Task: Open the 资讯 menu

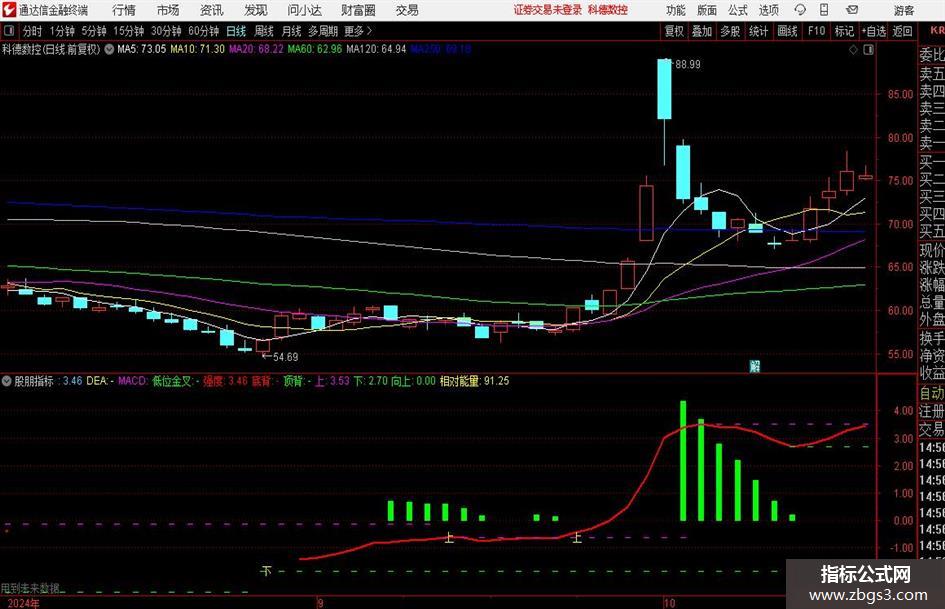Action: point(212,10)
